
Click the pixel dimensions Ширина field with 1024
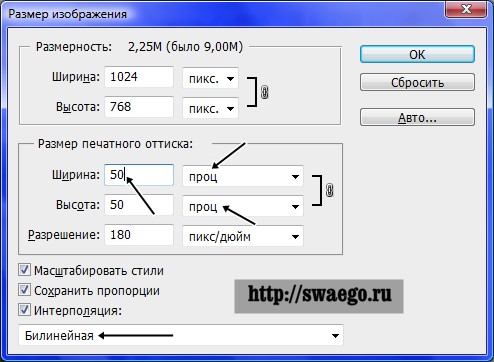click(x=139, y=77)
